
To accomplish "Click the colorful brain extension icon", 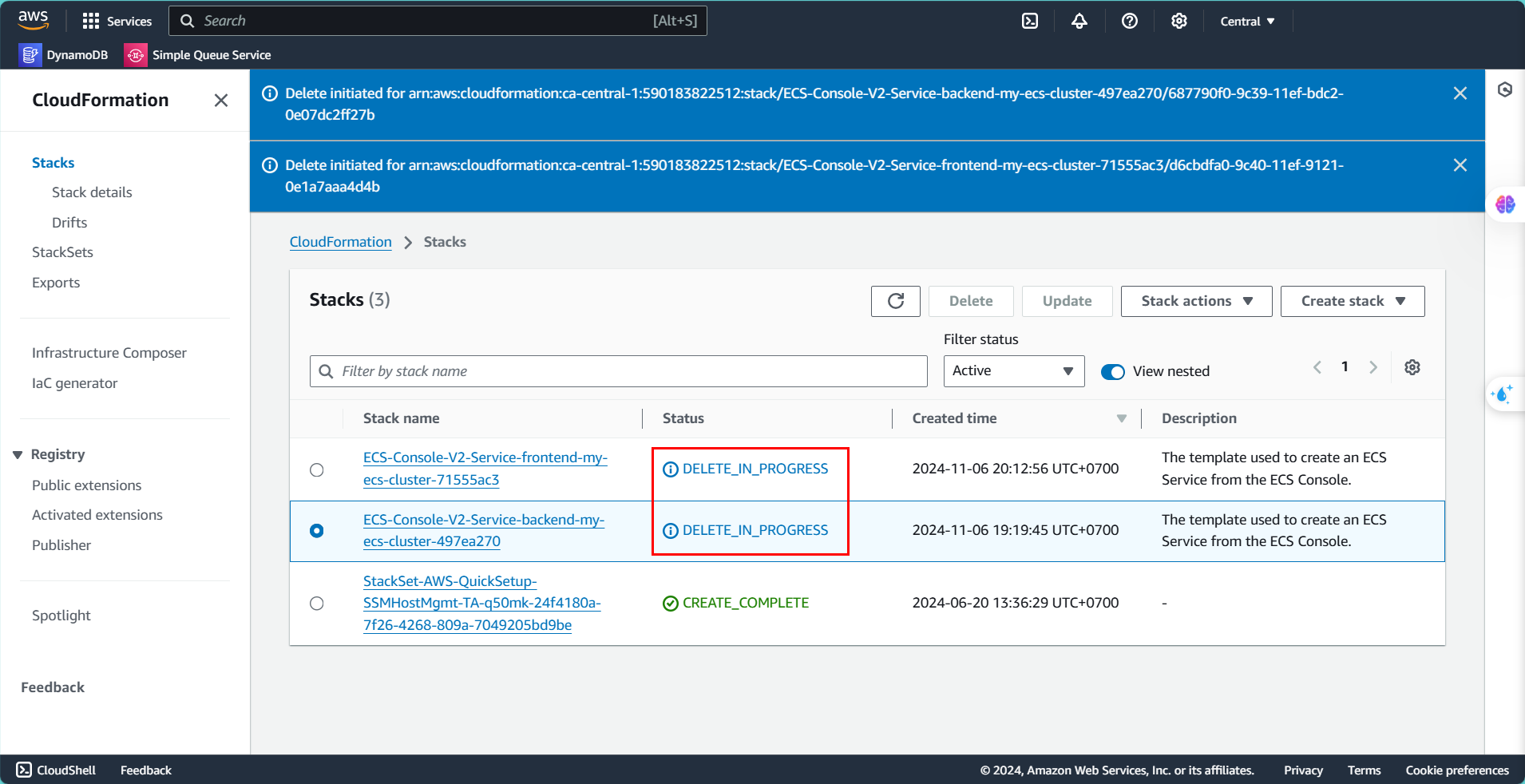I will click(x=1504, y=204).
